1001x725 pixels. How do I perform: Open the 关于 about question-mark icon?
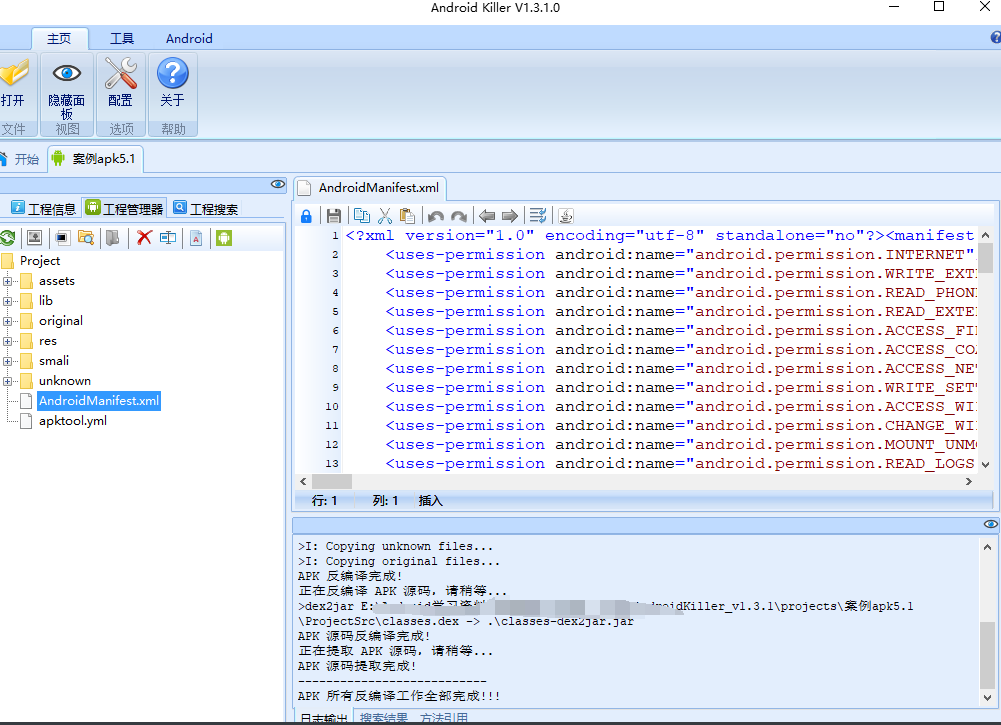pyautogui.click(x=172, y=73)
